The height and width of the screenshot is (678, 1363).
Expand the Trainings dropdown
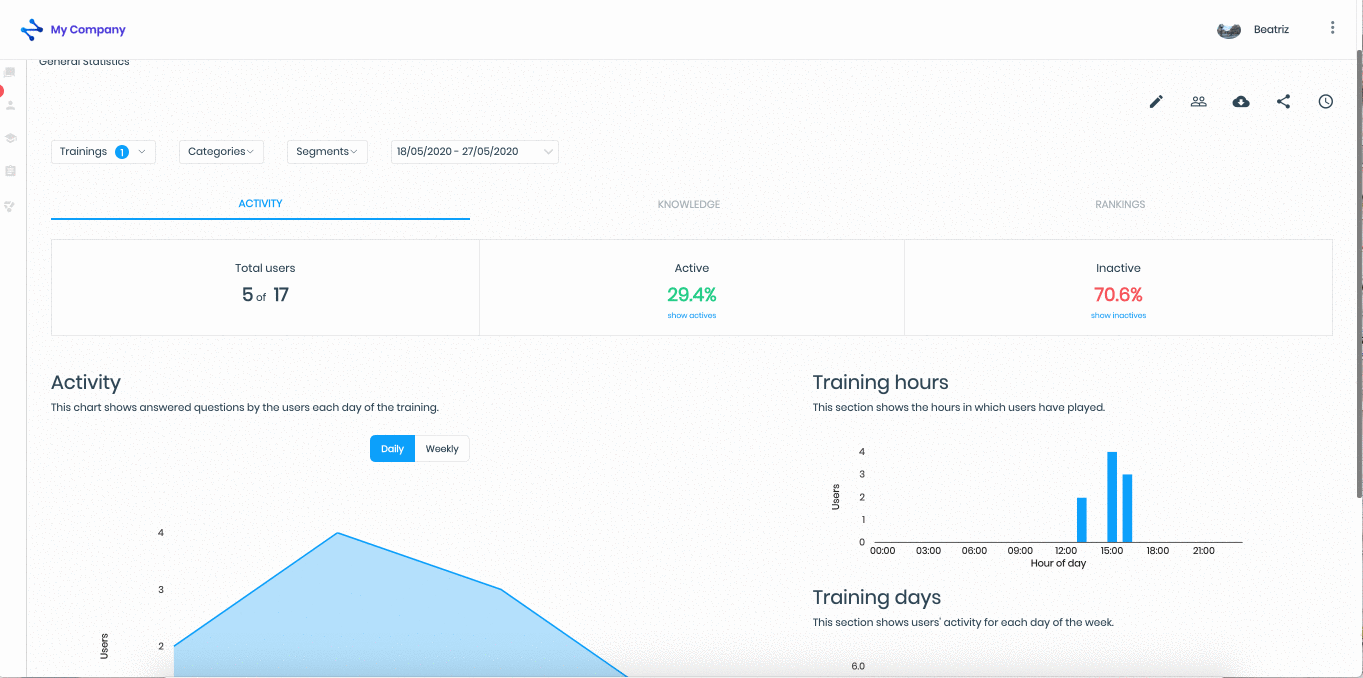point(103,152)
